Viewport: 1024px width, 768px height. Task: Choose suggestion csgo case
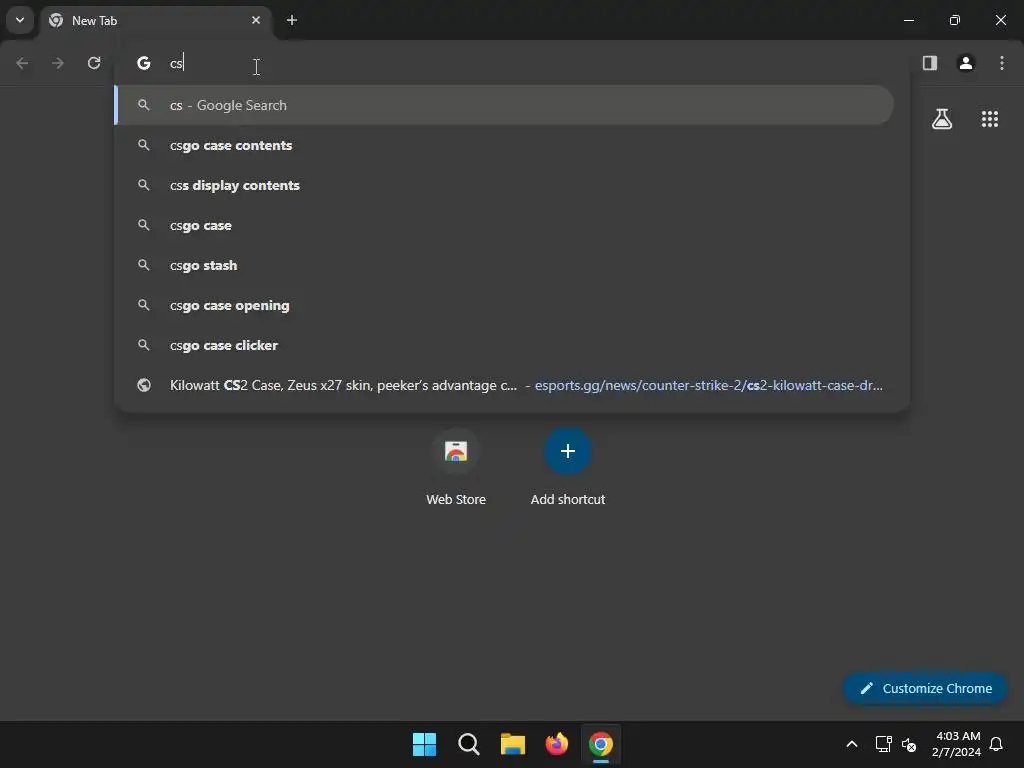(x=504, y=225)
